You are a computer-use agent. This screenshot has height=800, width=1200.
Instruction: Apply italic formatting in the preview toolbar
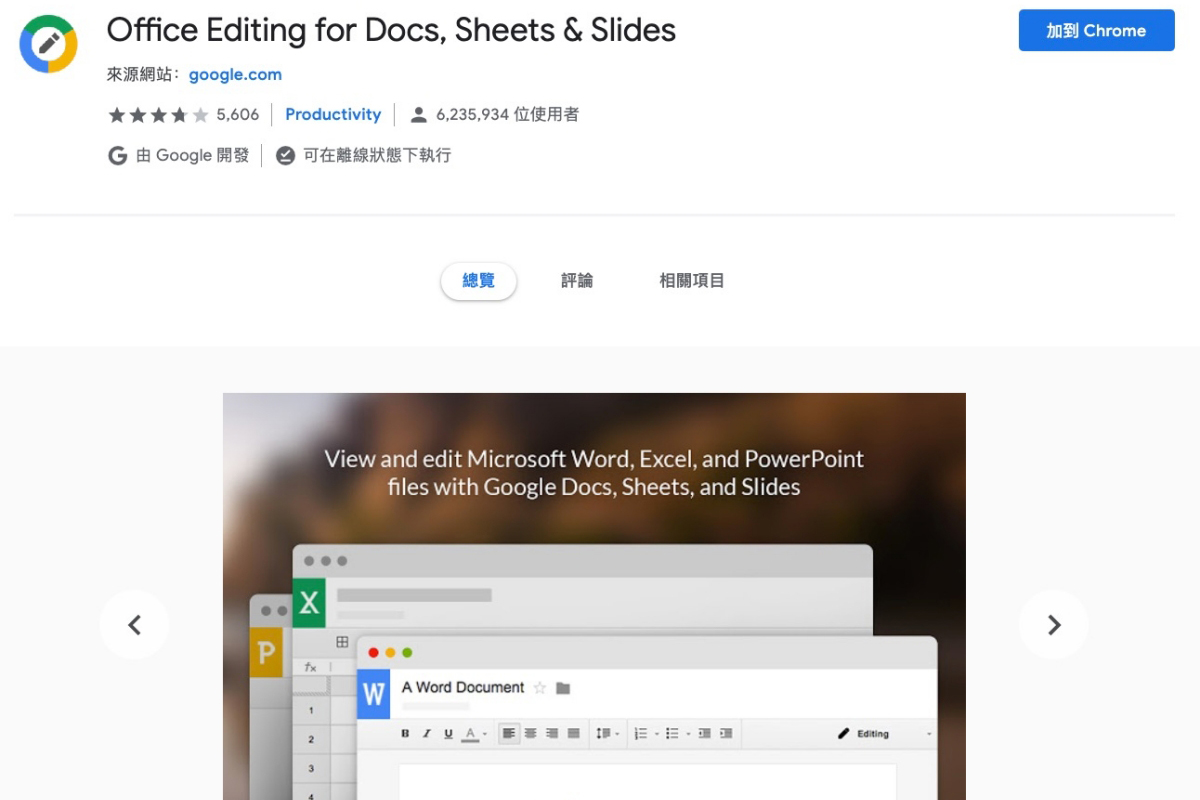click(x=426, y=733)
